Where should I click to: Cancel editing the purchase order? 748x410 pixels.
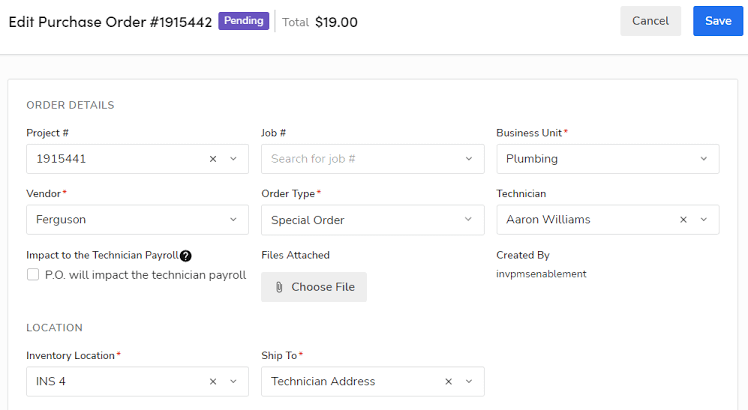pos(650,21)
